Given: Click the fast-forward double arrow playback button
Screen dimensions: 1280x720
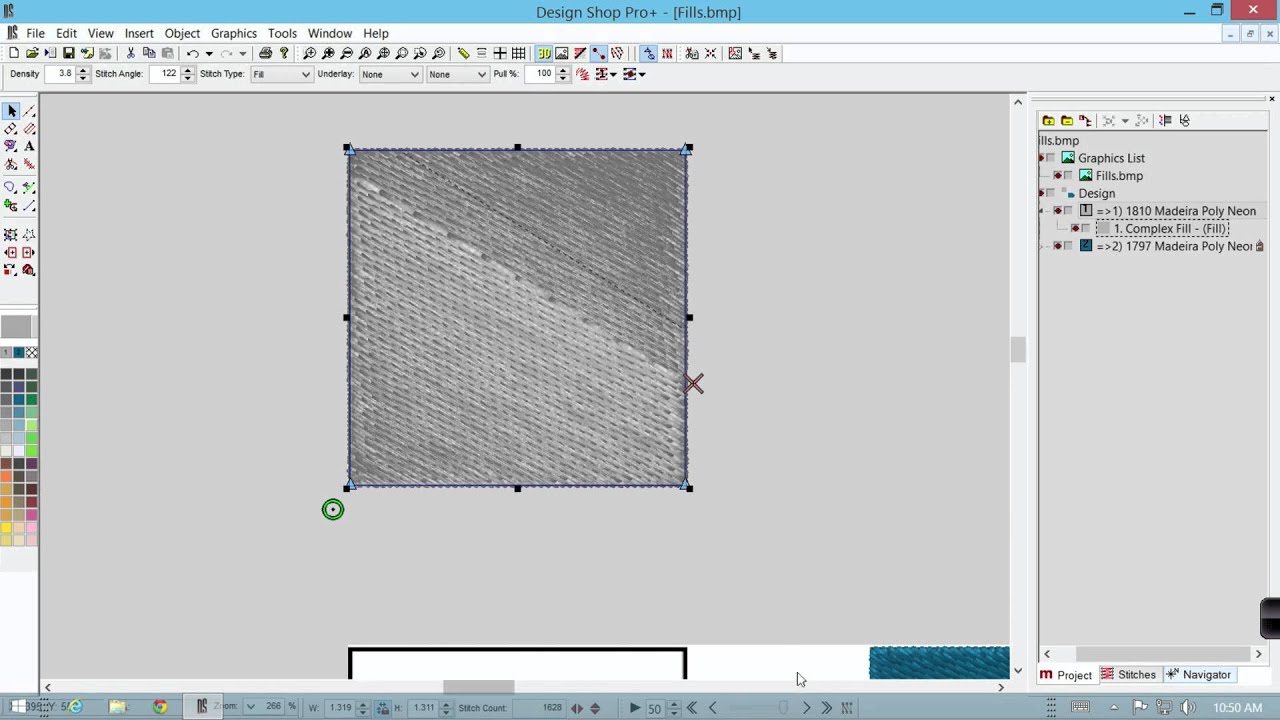Looking at the screenshot, I should (x=826, y=707).
